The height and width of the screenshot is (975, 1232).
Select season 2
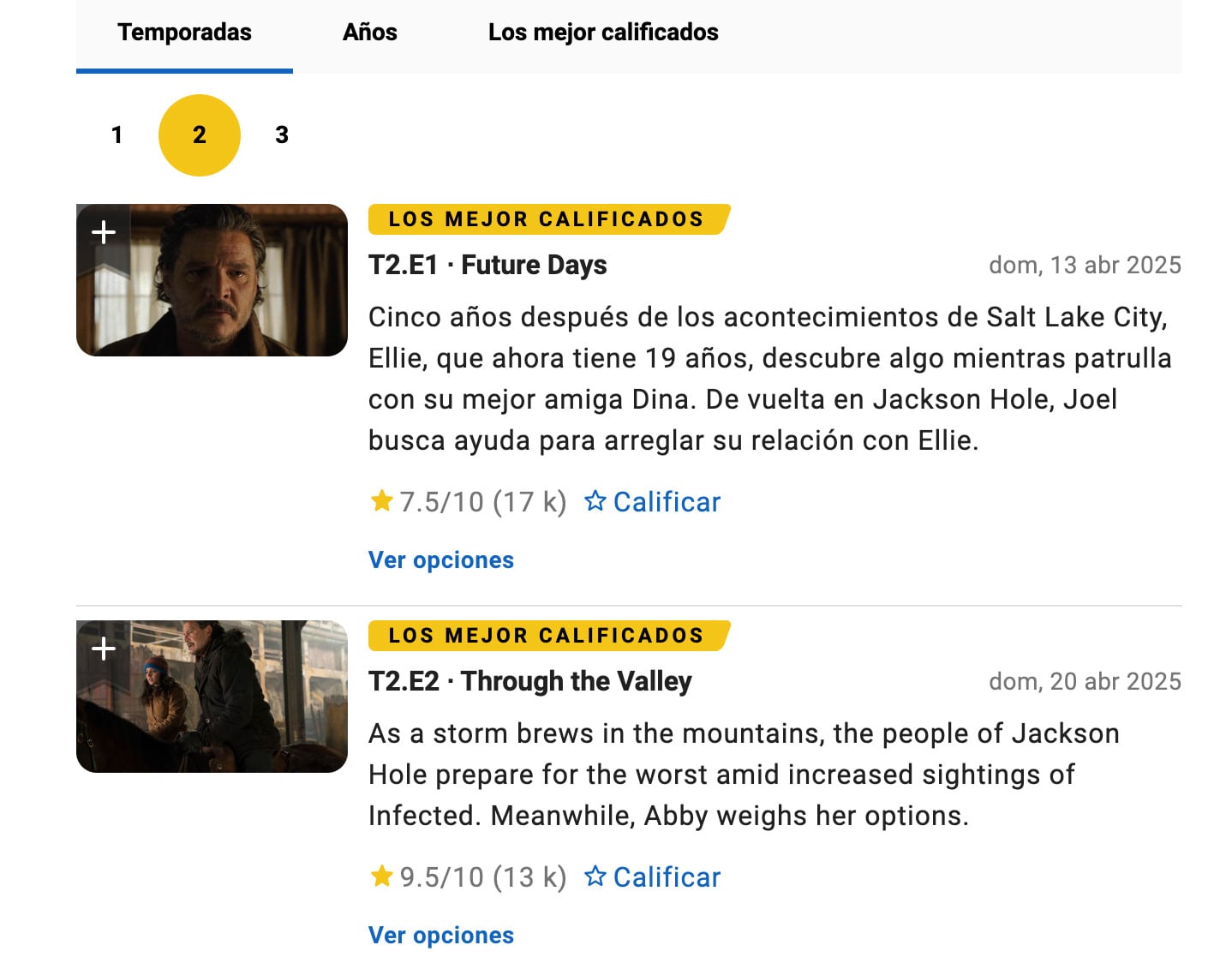point(200,135)
